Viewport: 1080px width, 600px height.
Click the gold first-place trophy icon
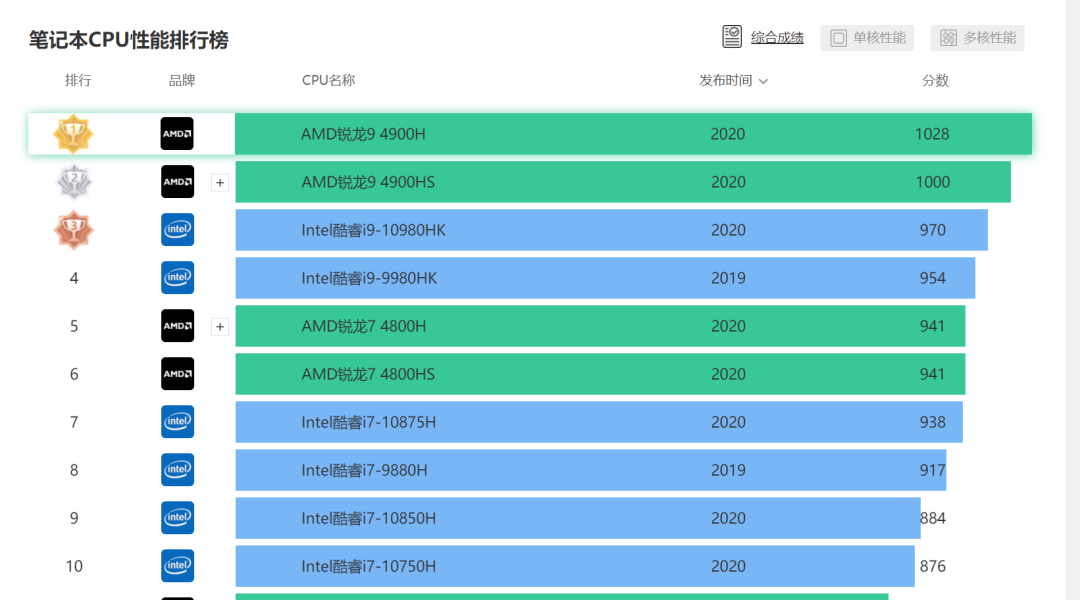(73, 134)
